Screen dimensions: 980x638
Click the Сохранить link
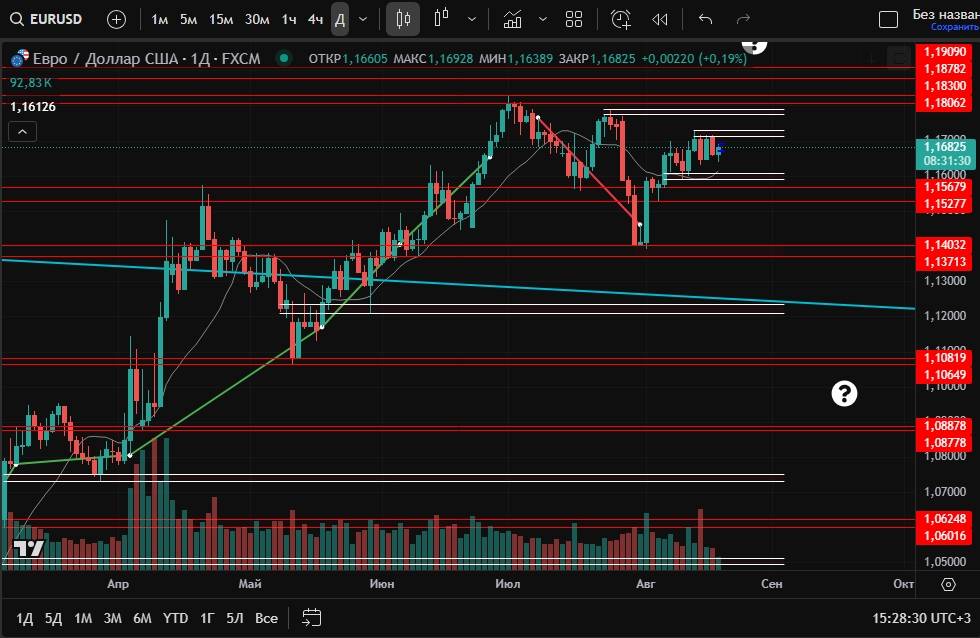(953, 27)
